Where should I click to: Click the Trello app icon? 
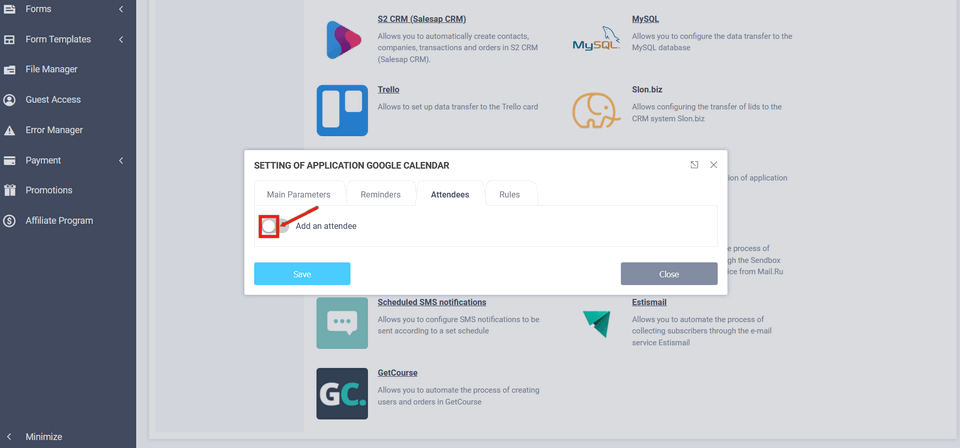tap(342, 110)
